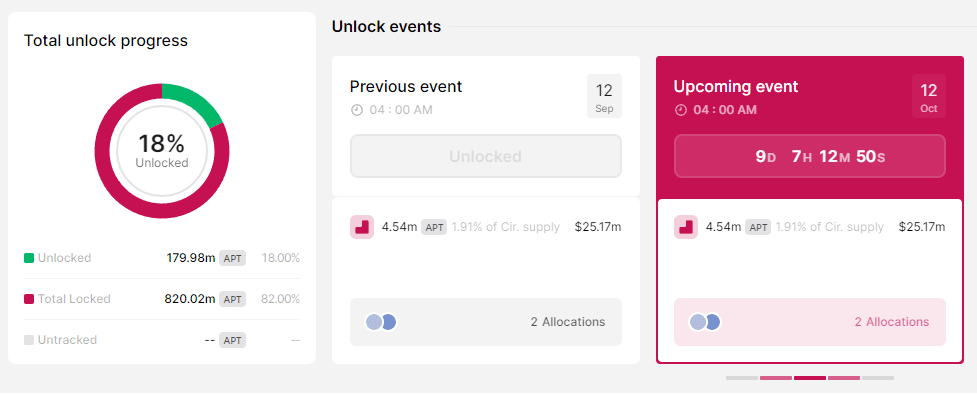Click the green Unlocked legend square
Viewport: 977px width, 395px height.
[29, 258]
